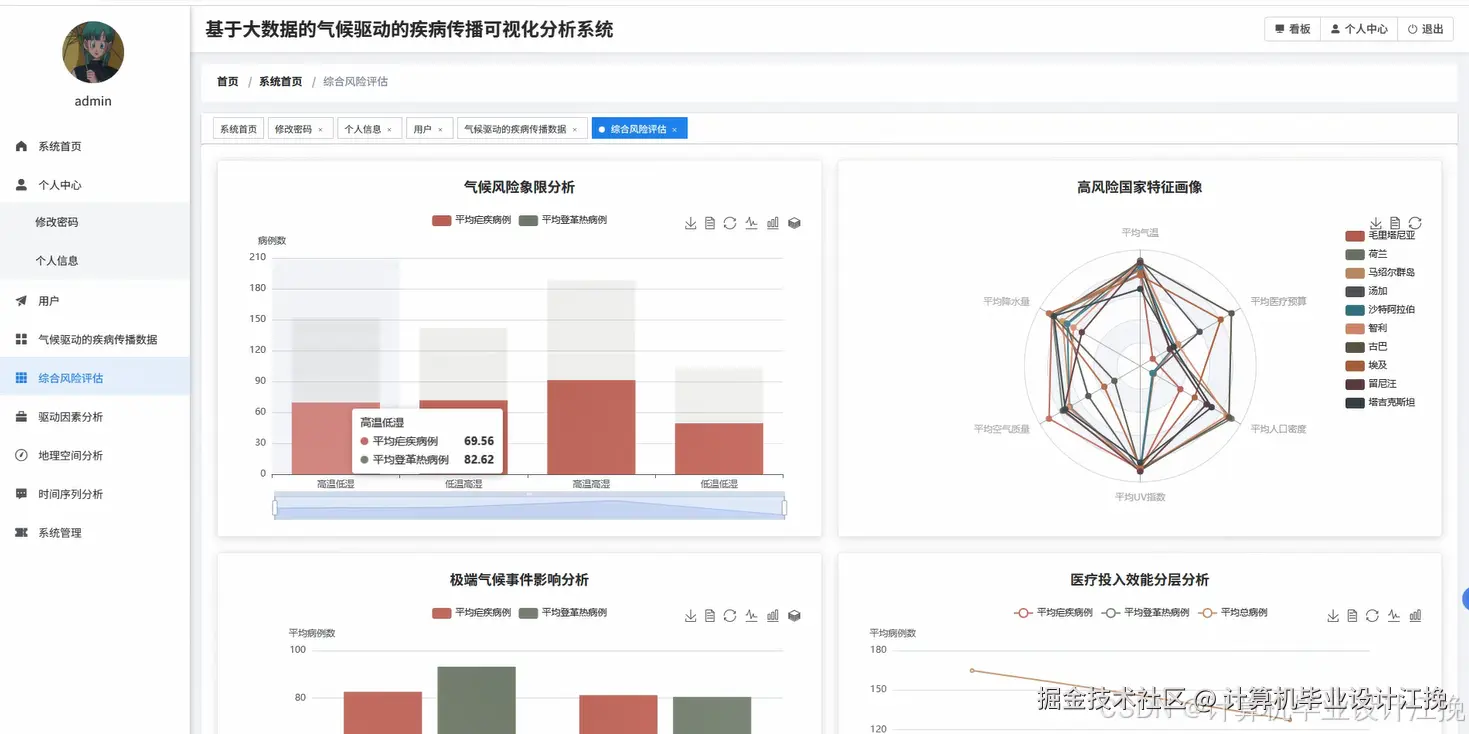Expand the 系统管理 sidebar menu
This screenshot has width=1469, height=734.
(x=95, y=533)
